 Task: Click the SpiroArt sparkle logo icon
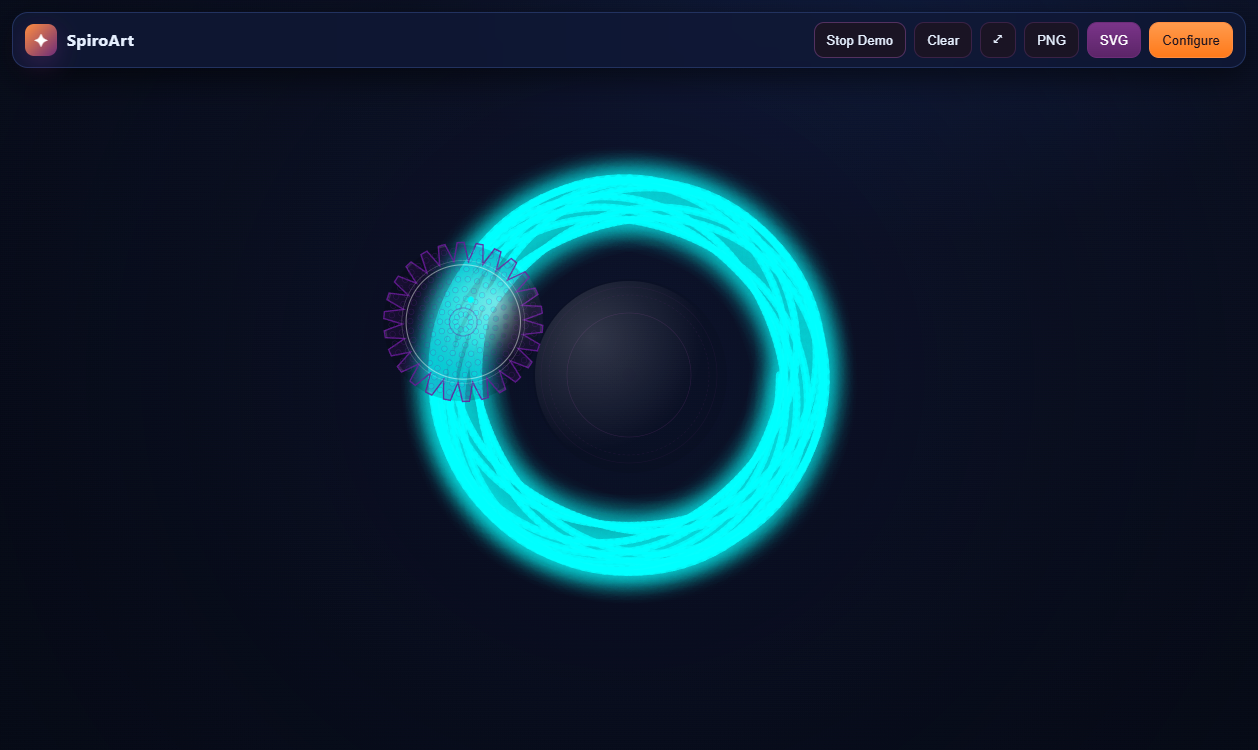[41, 40]
